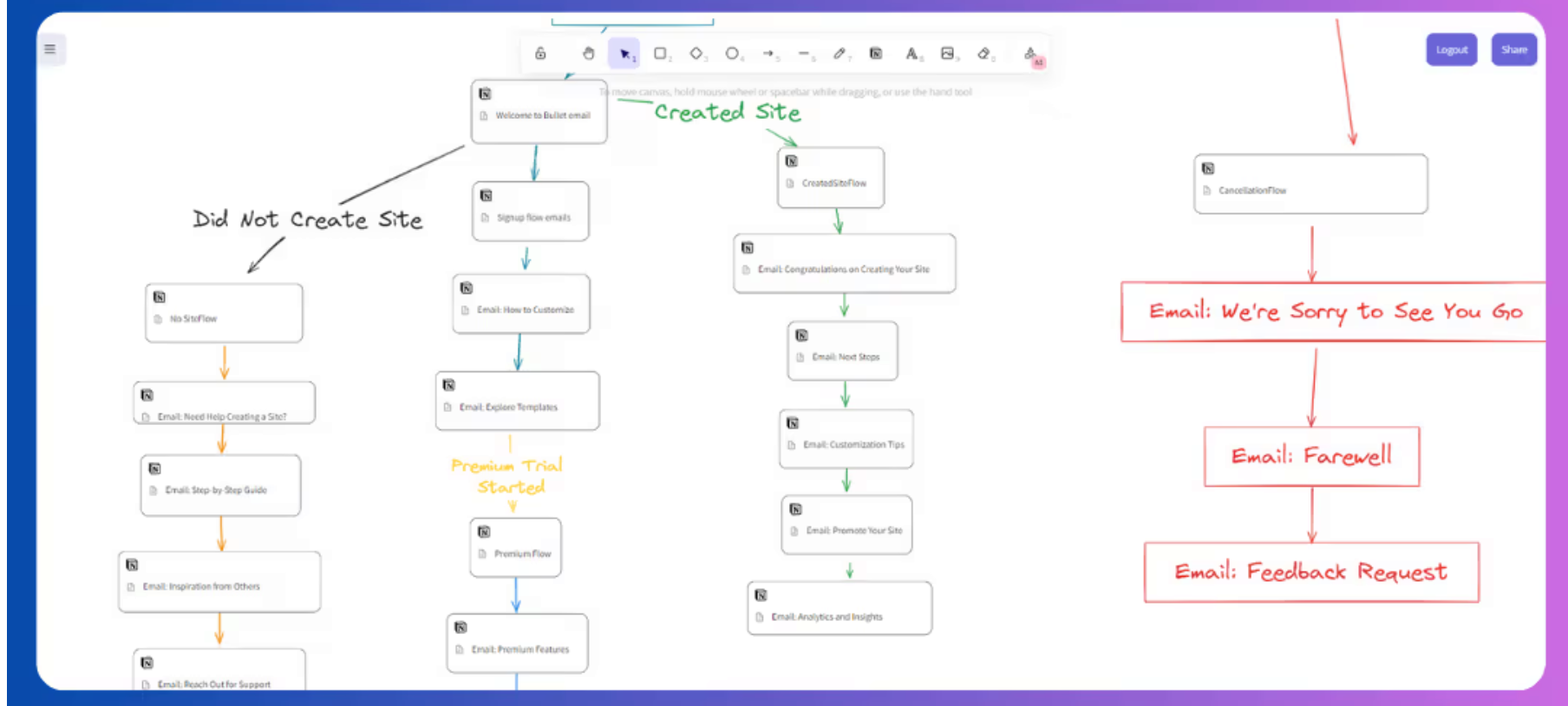This screenshot has width=1568, height=706.
Task: Select the Diamond shape tool
Action: point(696,54)
